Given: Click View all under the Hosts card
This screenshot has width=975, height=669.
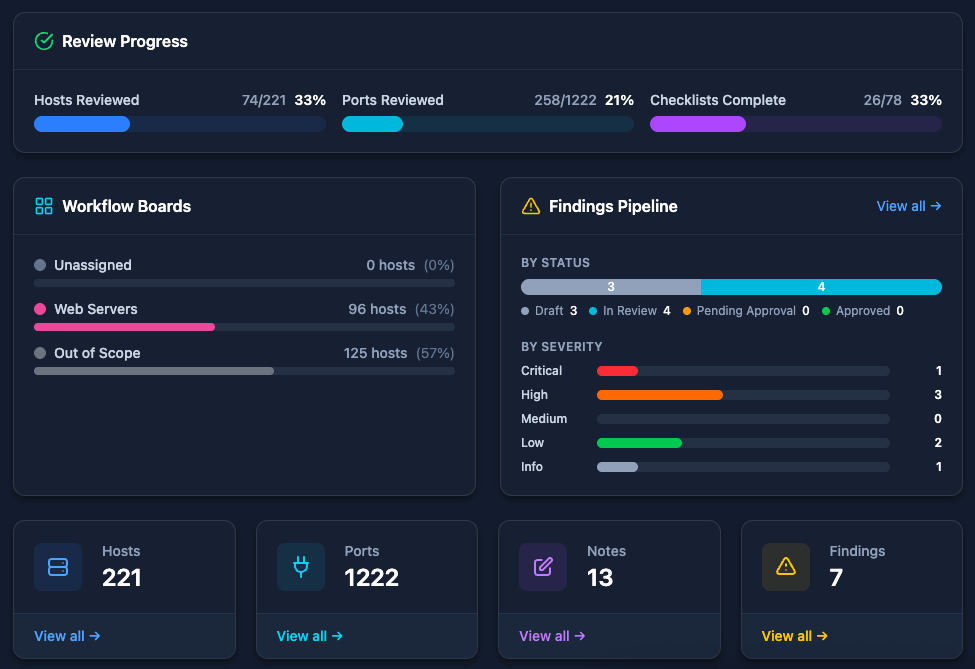Looking at the screenshot, I should point(66,636).
